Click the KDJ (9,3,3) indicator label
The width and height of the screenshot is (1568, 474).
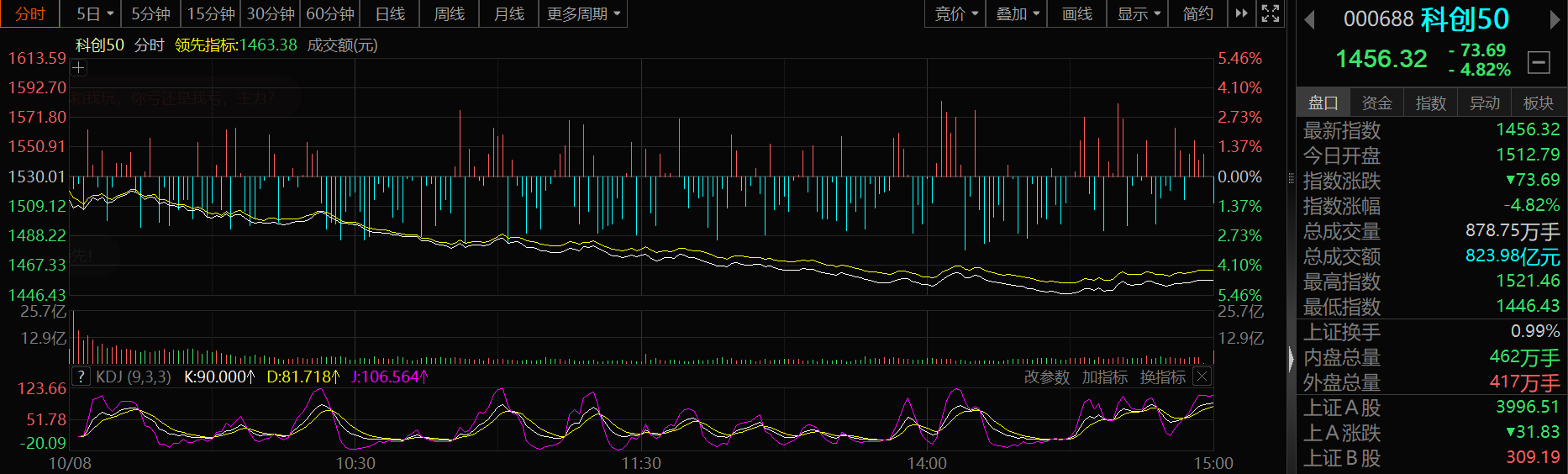pyautogui.click(x=134, y=377)
